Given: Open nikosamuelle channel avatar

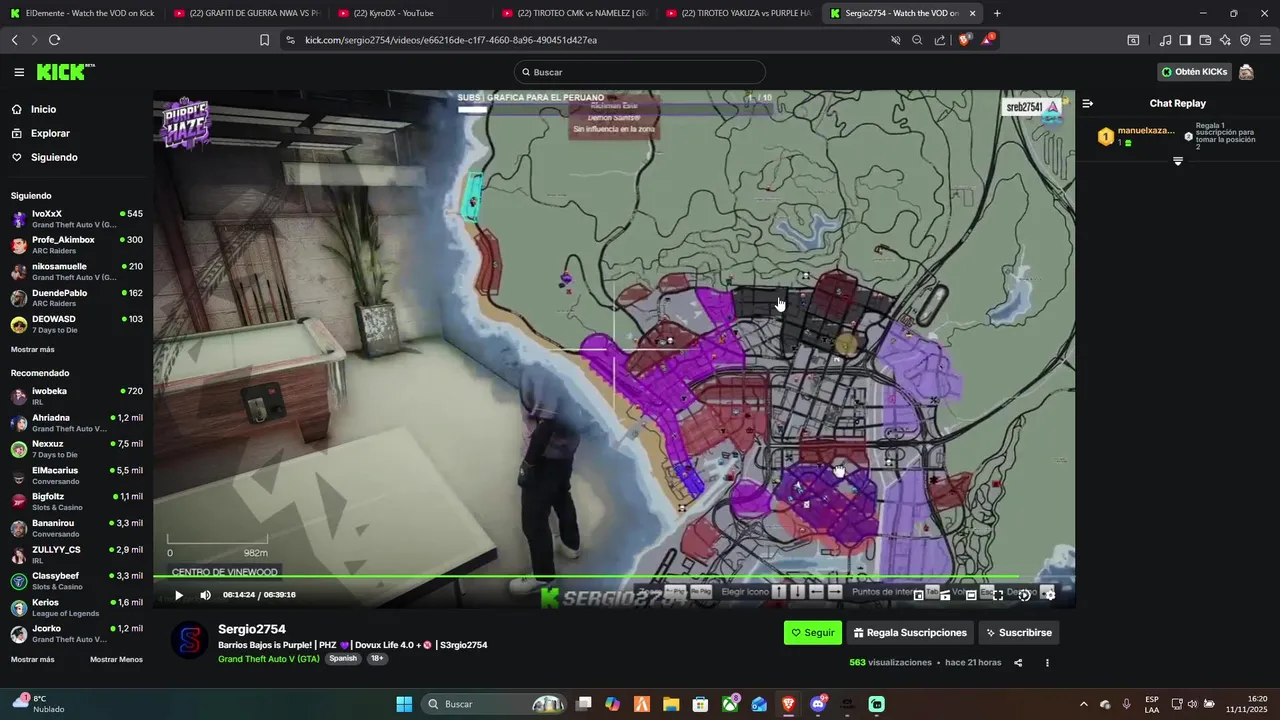Looking at the screenshot, I should click(19, 272).
